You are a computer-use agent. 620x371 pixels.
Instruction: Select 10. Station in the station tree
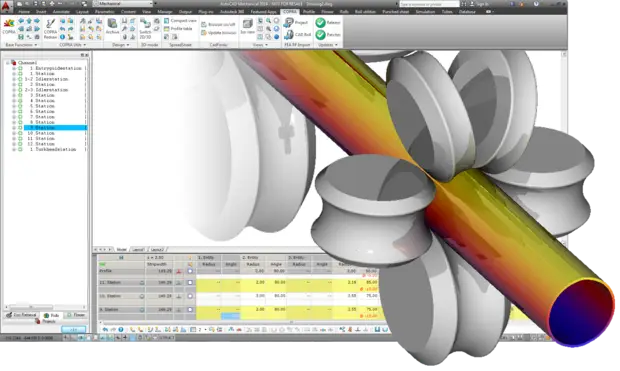tap(41, 133)
